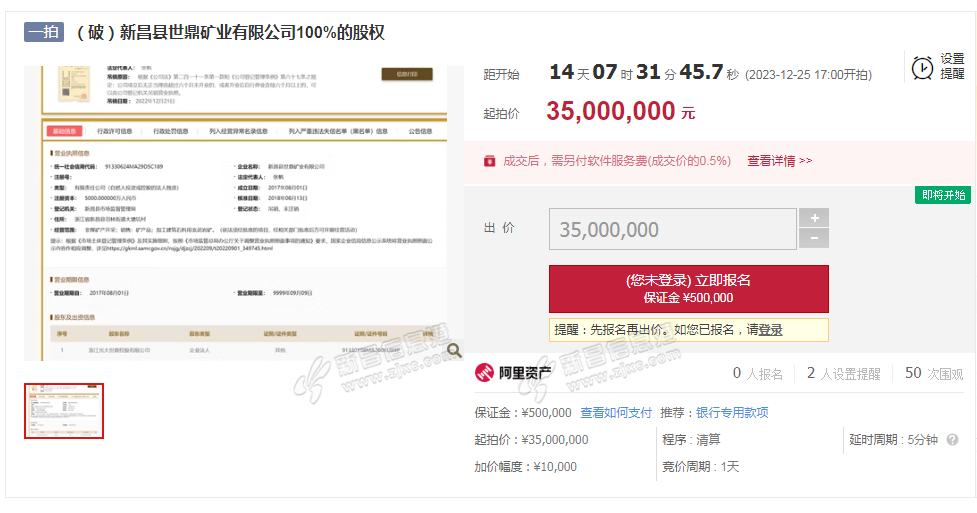Open 查看详情 service fee details
The width and height of the screenshot is (977, 513).
[x=779, y=160]
